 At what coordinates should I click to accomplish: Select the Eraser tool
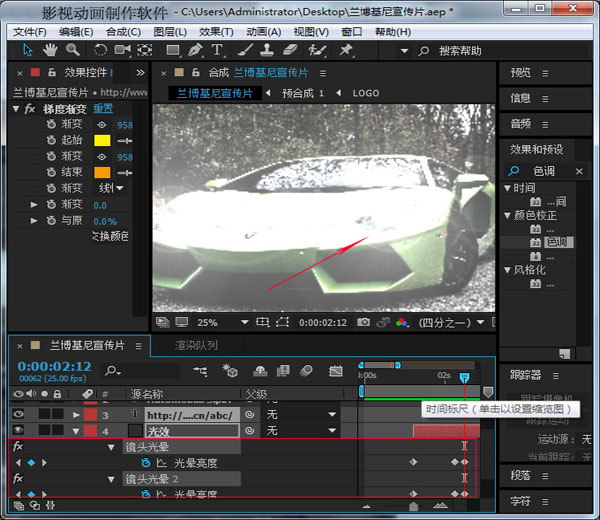(x=290, y=50)
